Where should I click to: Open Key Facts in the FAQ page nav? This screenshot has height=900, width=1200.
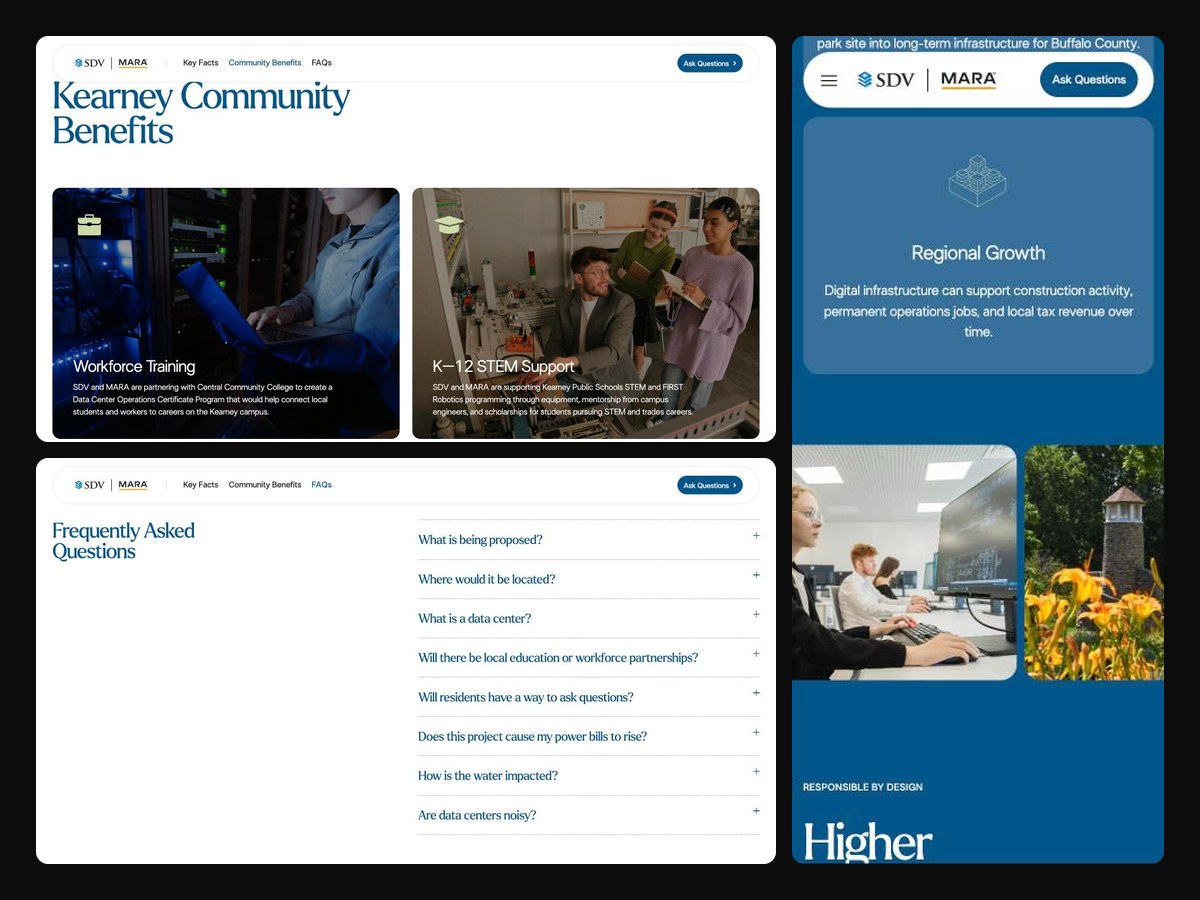click(200, 485)
